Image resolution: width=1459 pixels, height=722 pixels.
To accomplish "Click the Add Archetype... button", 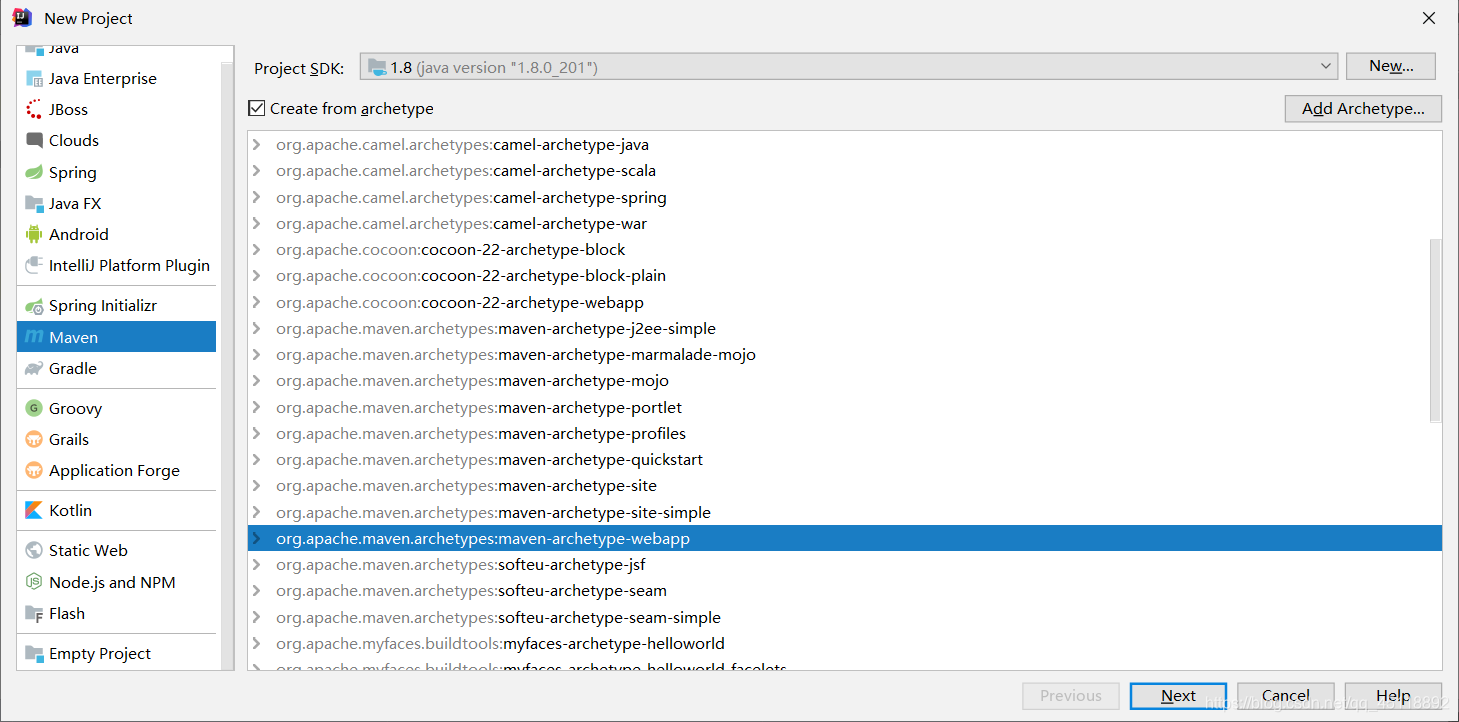I will click(x=1363, y=109).
